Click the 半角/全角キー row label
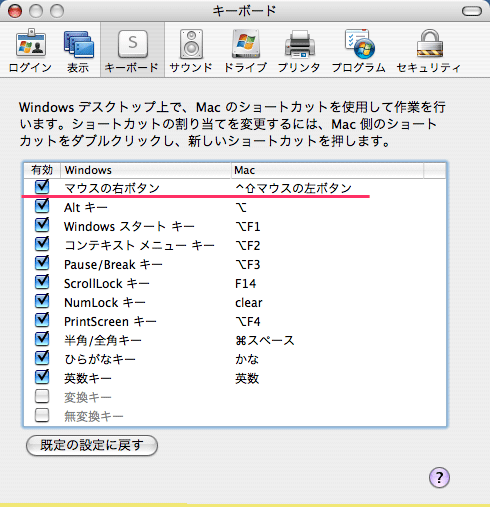Viewport: 490px width, 507px height. point(103,341)
